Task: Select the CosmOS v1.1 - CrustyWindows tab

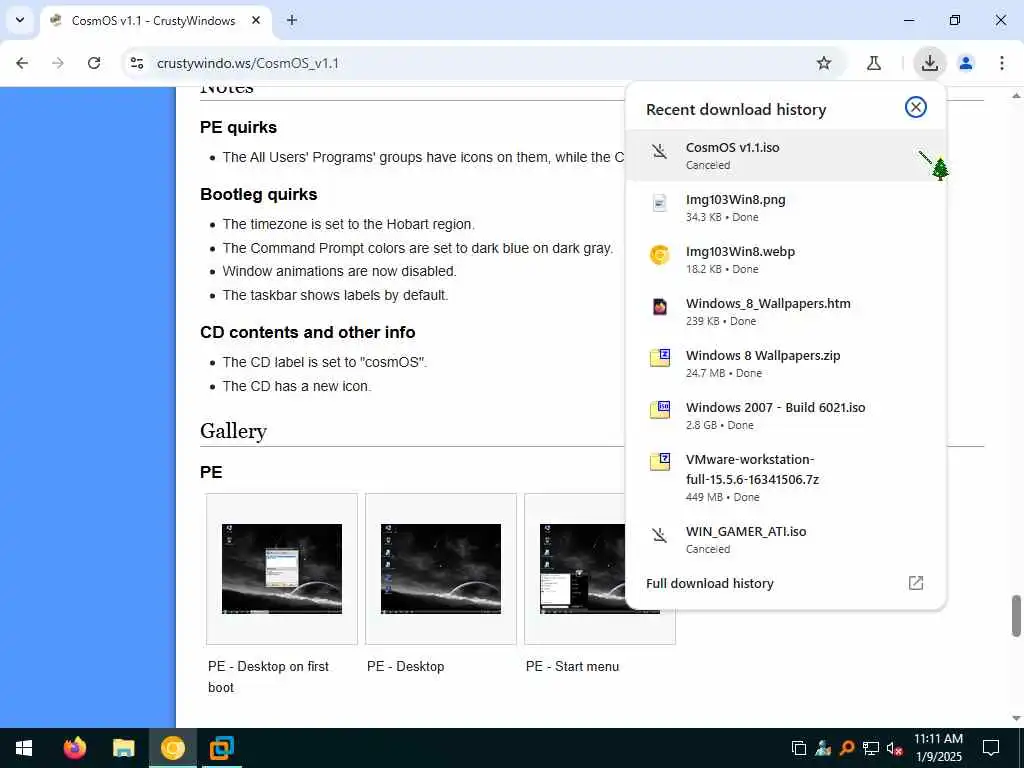Action: [x=155, y=20]
